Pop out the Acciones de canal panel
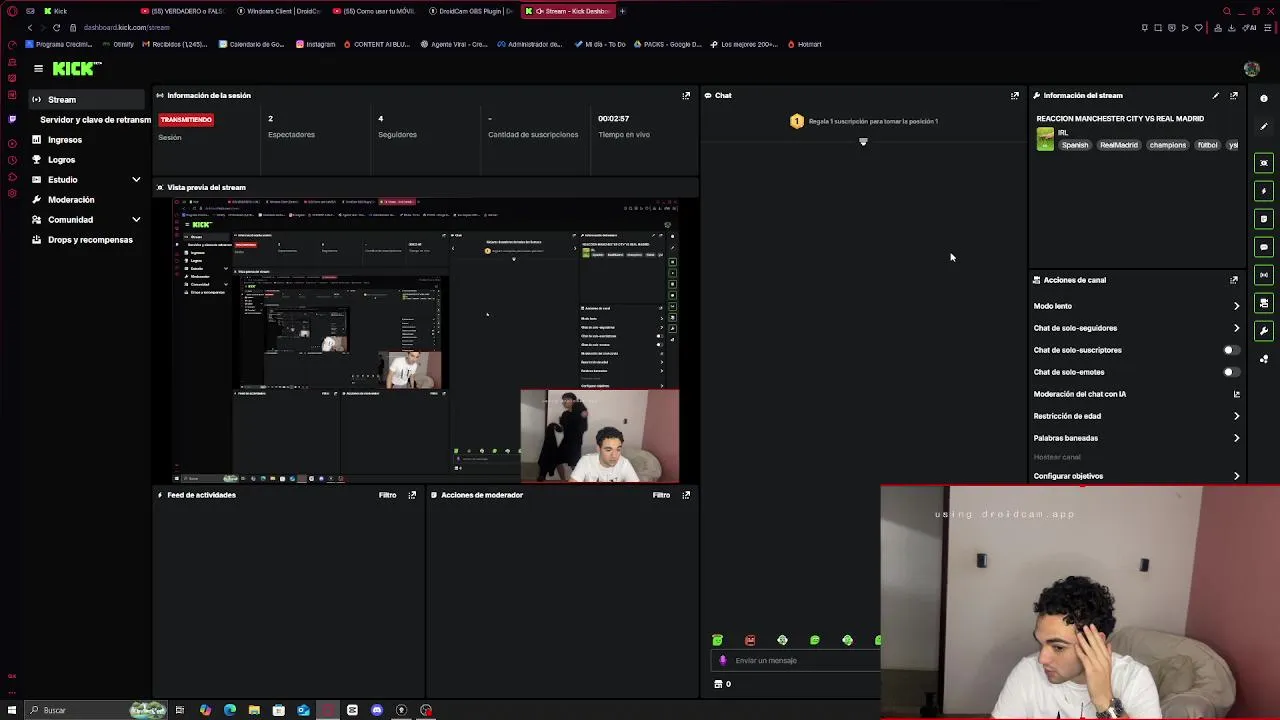 1234,280
